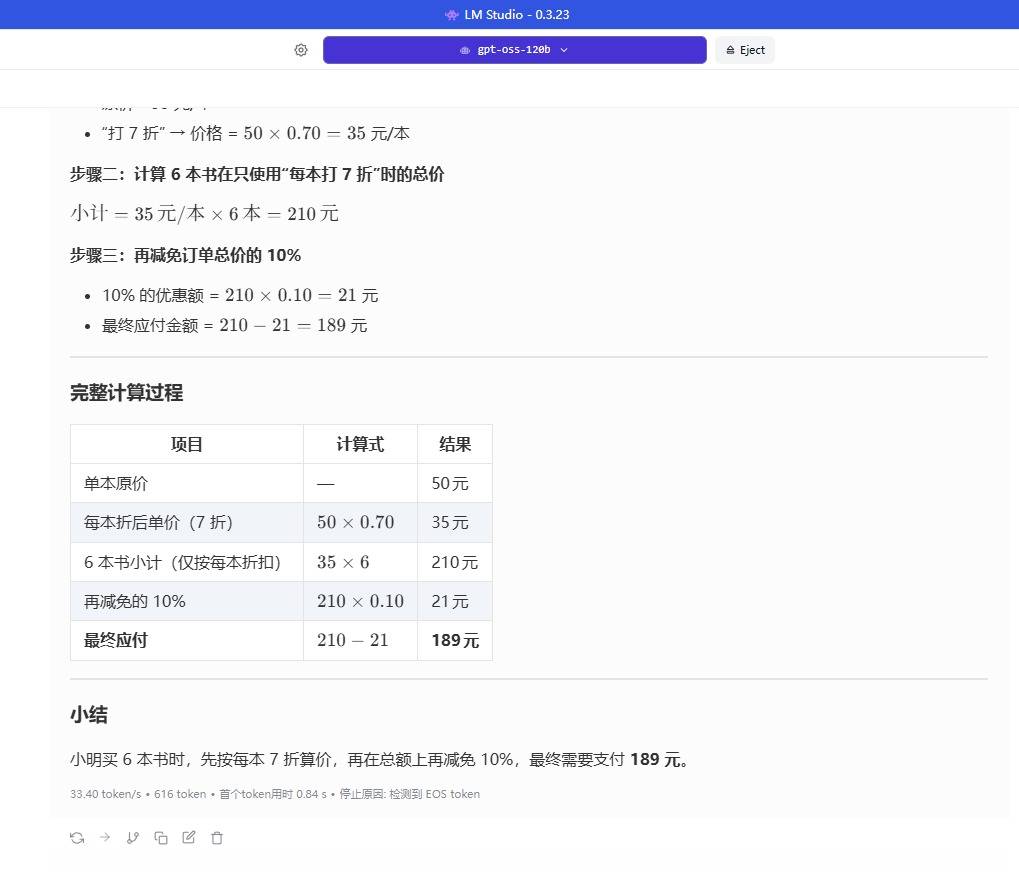Open the gpt-oss-120b model selector

514,50
